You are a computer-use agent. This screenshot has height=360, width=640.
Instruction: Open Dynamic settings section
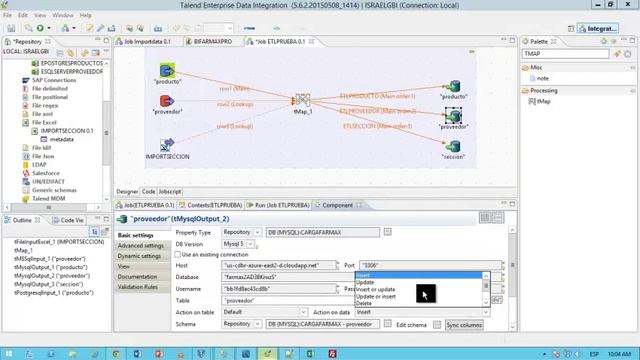pyautogui.click(x=139, y=256)
